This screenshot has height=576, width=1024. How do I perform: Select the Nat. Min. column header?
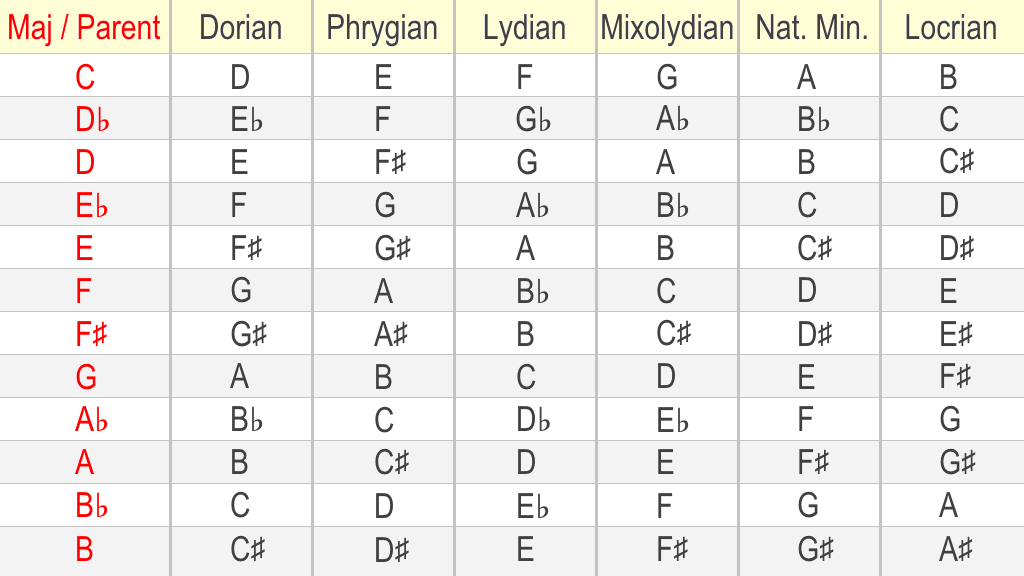tap(810, 27)
